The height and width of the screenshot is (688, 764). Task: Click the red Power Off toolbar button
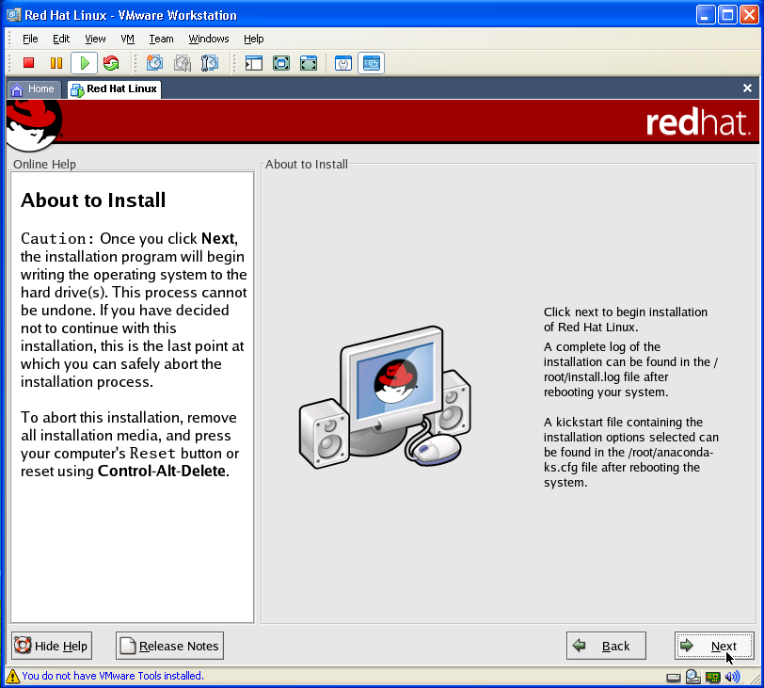pos(29,63)
